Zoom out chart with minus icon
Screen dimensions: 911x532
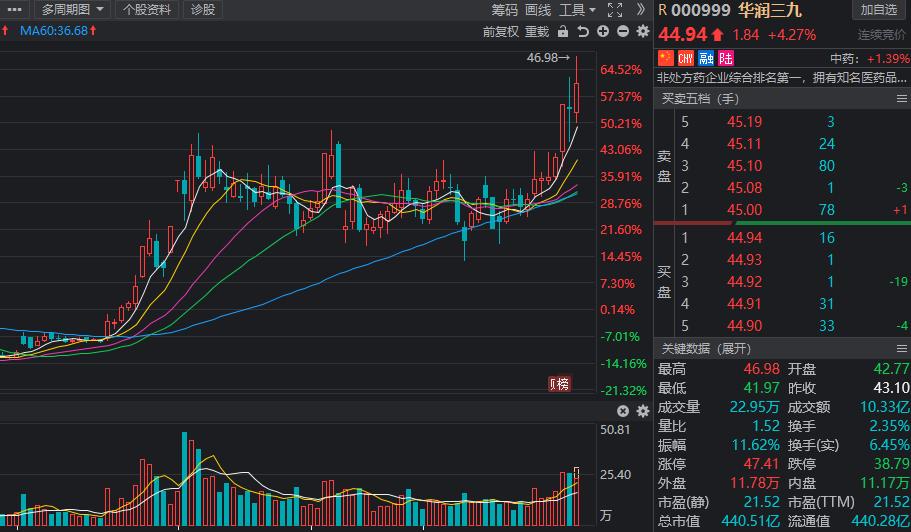pos(623,31)
